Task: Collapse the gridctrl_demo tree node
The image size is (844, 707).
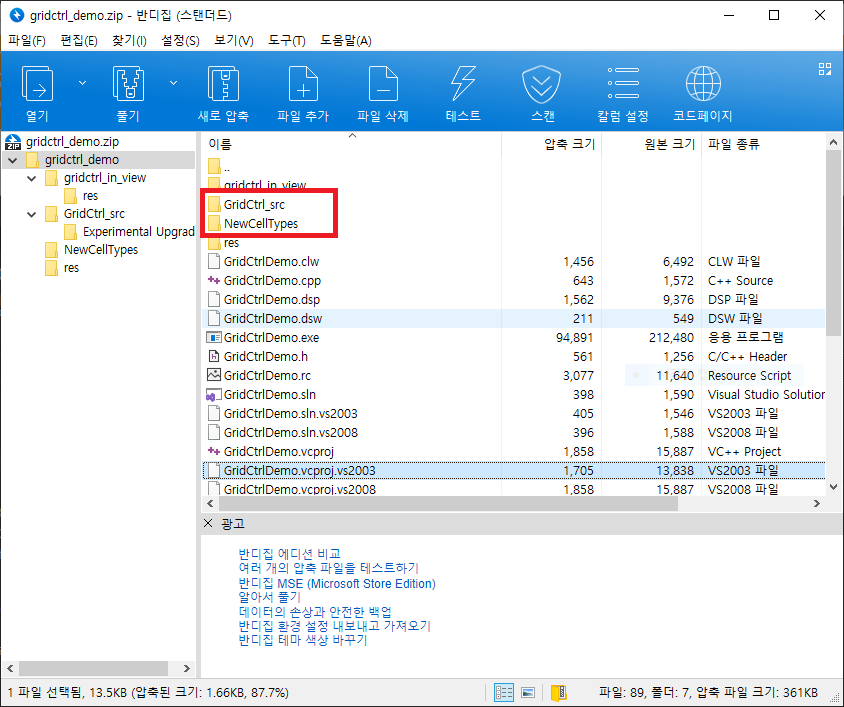Action: (x=13, y=160)
